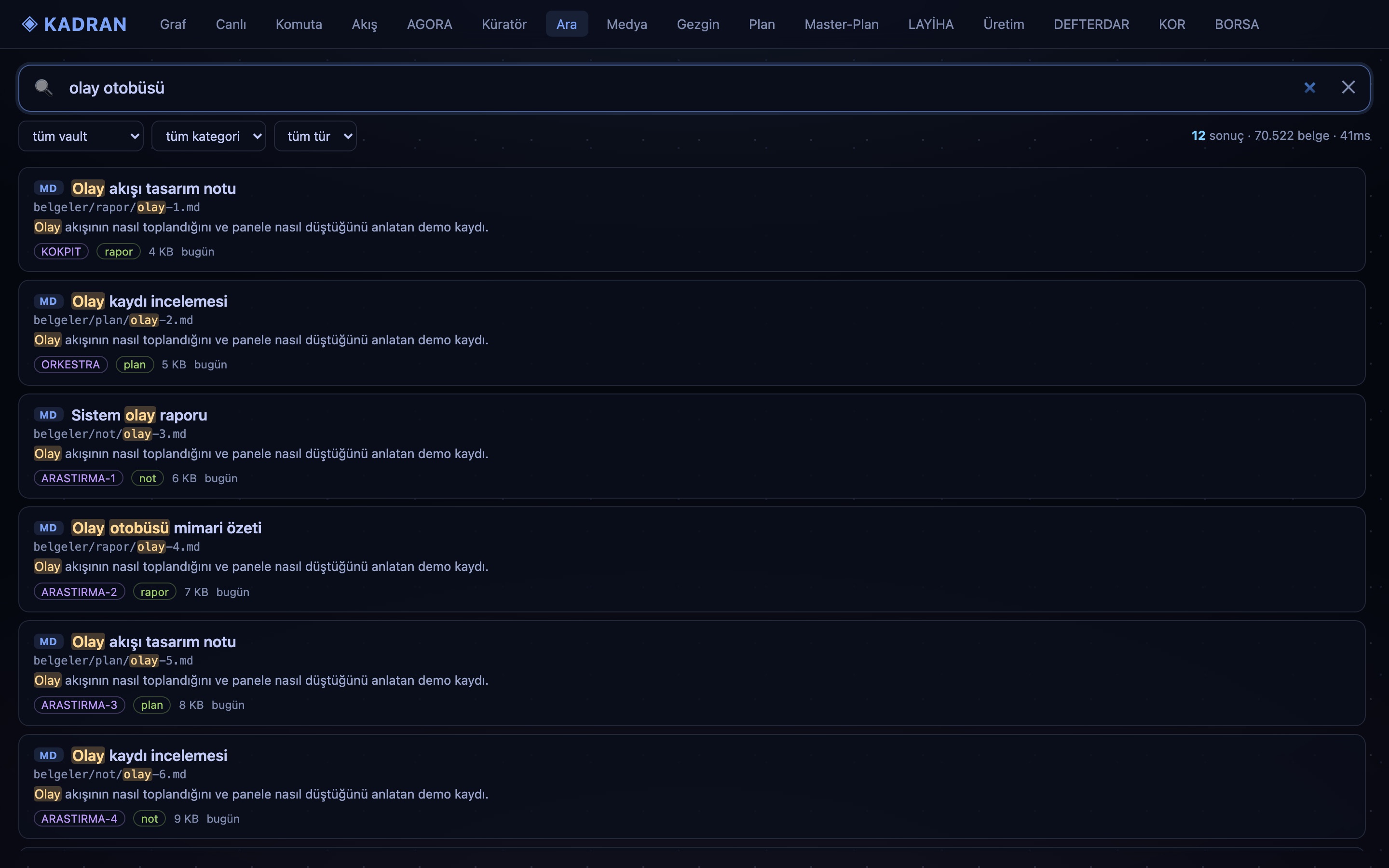Click the magnifier search icon
Screen dimensions: 1389x868
pos(43,88)
